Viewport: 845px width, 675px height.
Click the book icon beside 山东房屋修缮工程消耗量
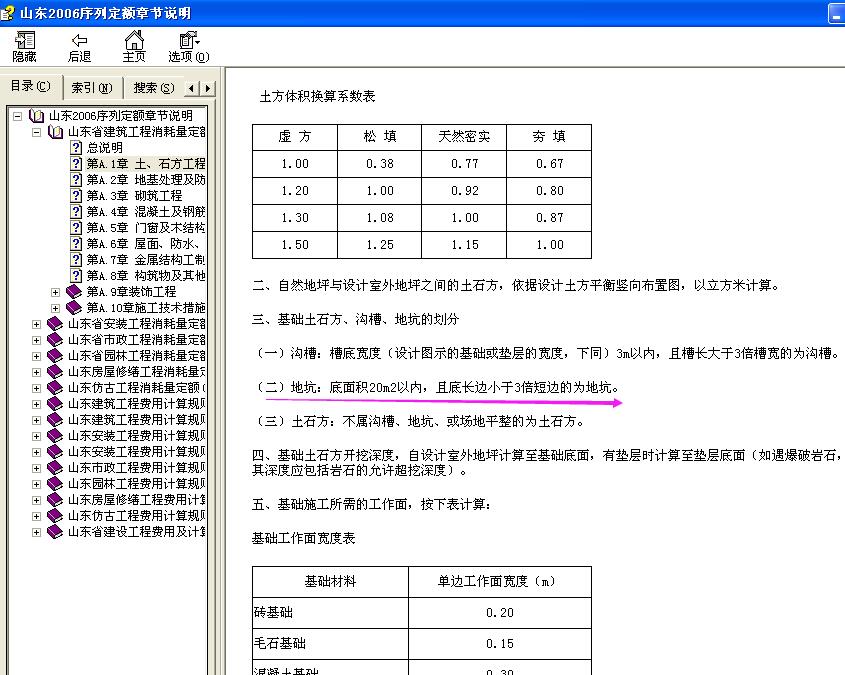click(x=55, y=372)
